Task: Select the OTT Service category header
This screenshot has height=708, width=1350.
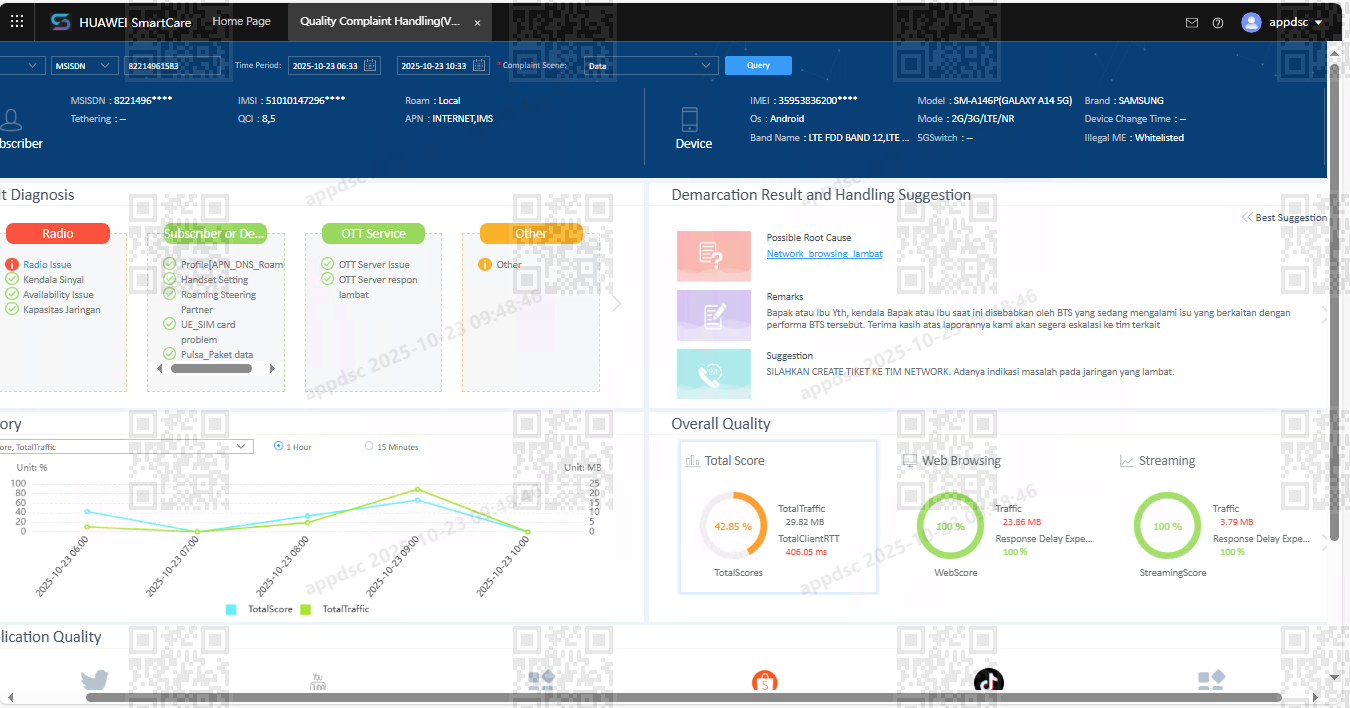Action: tap(373, 233)
